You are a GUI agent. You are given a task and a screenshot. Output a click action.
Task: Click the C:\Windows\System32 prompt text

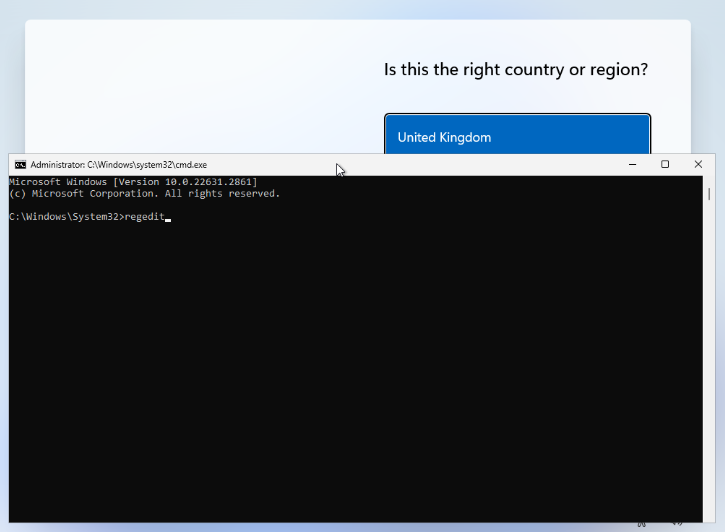(67, 217)
